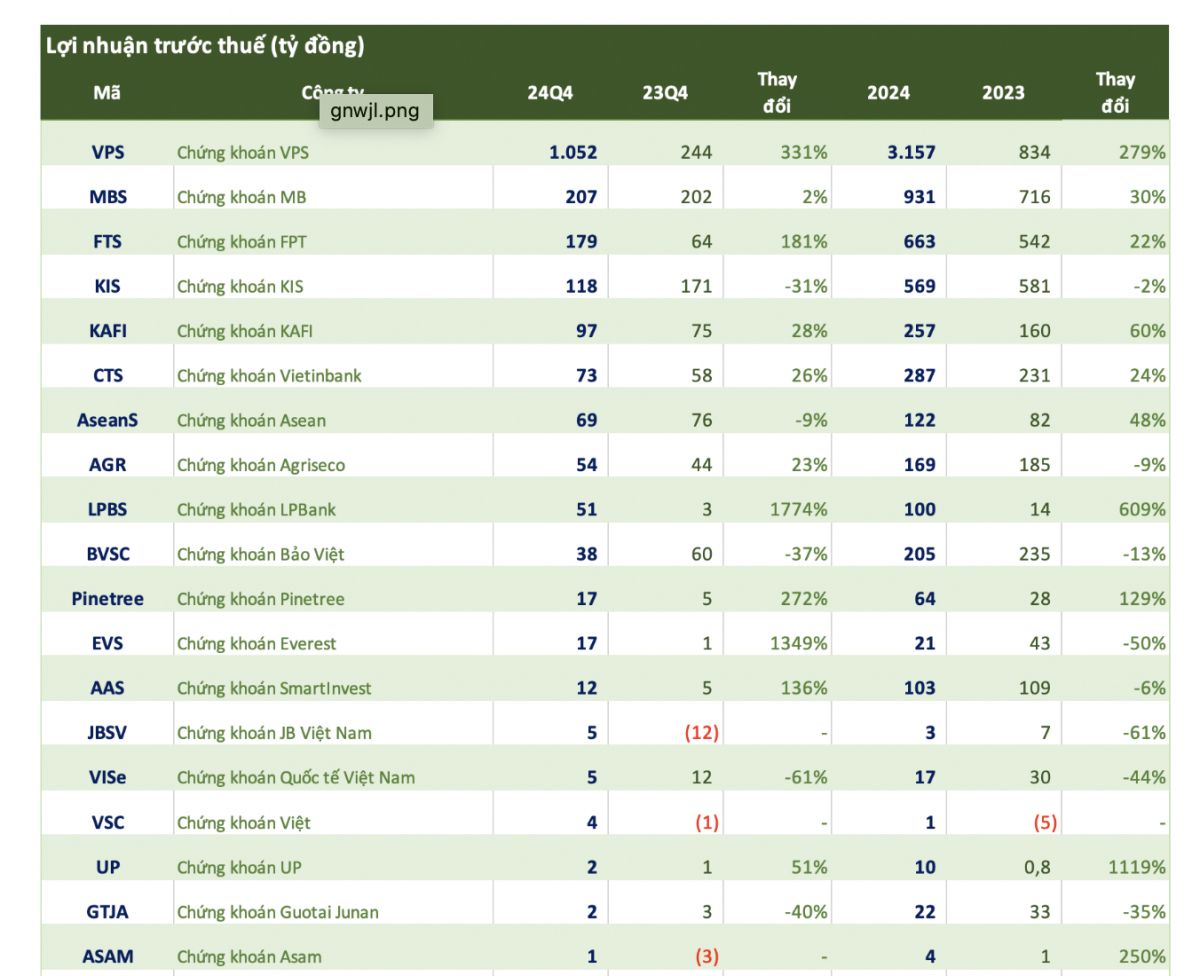Click the 931 value in MBS row

pos(919,197)
